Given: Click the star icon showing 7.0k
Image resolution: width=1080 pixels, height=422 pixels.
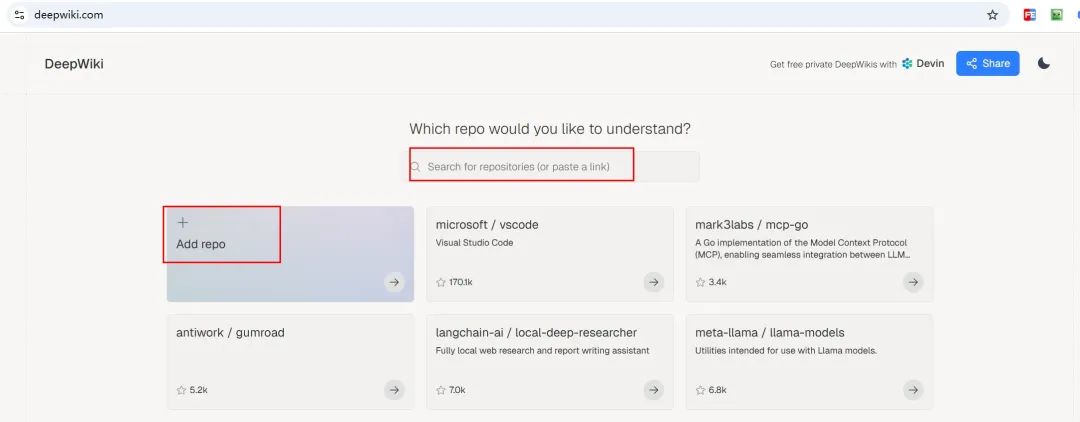Looking at the screenshot, I should click(x=441, y=390).
